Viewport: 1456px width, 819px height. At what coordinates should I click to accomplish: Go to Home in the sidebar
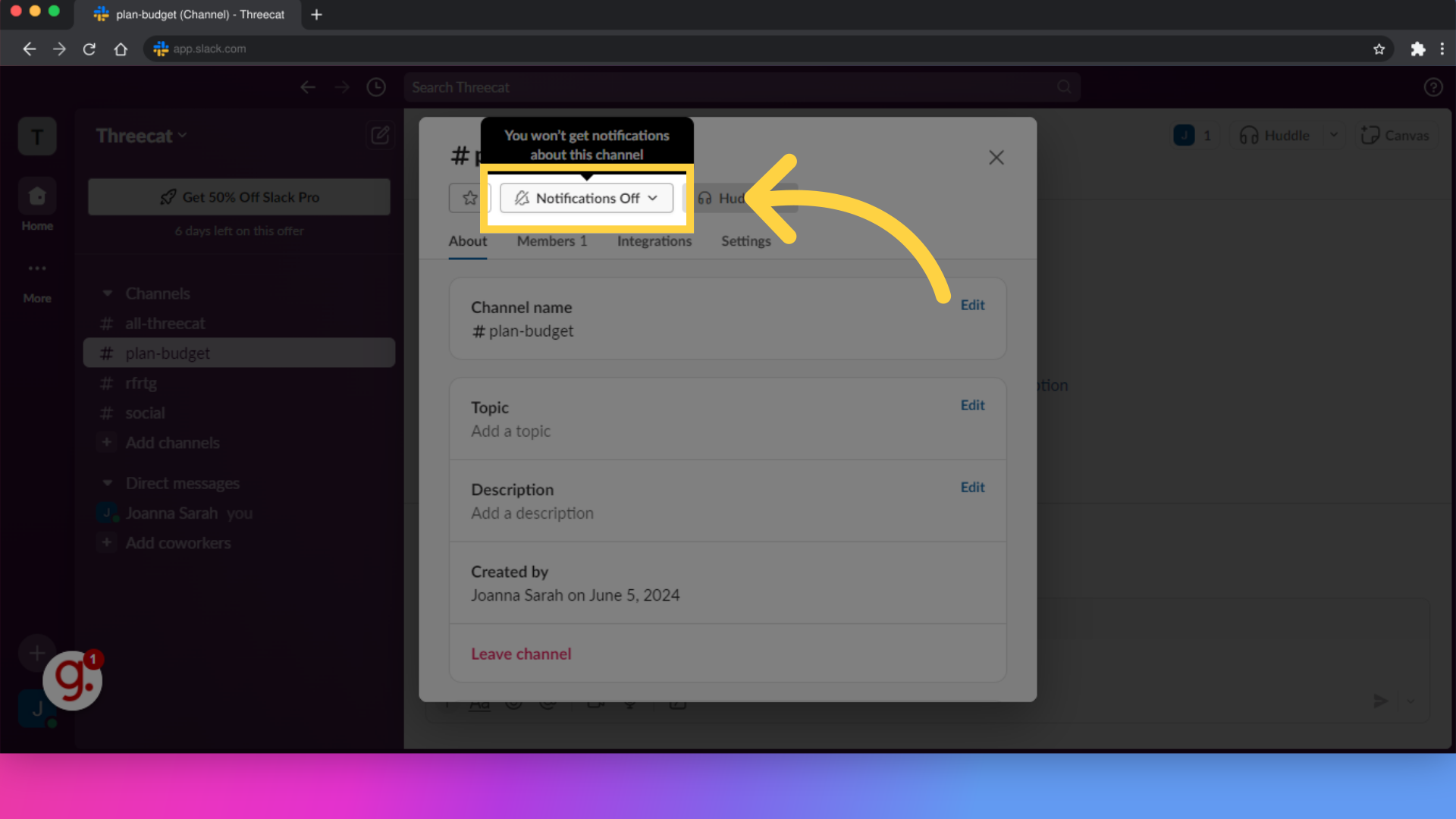click(x=37, y=205)
